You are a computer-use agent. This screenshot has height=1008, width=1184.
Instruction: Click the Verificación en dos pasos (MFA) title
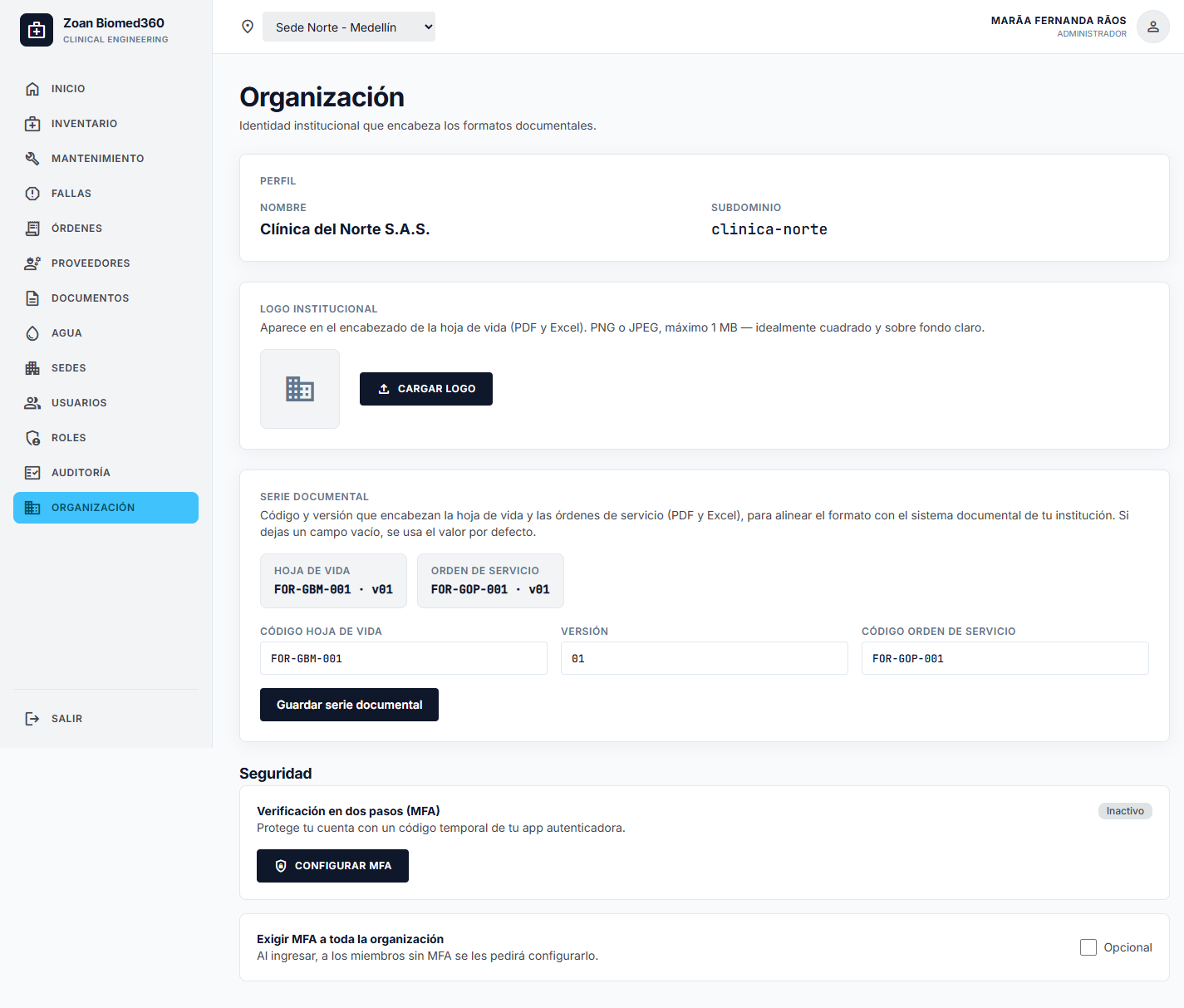coord(348,811)
